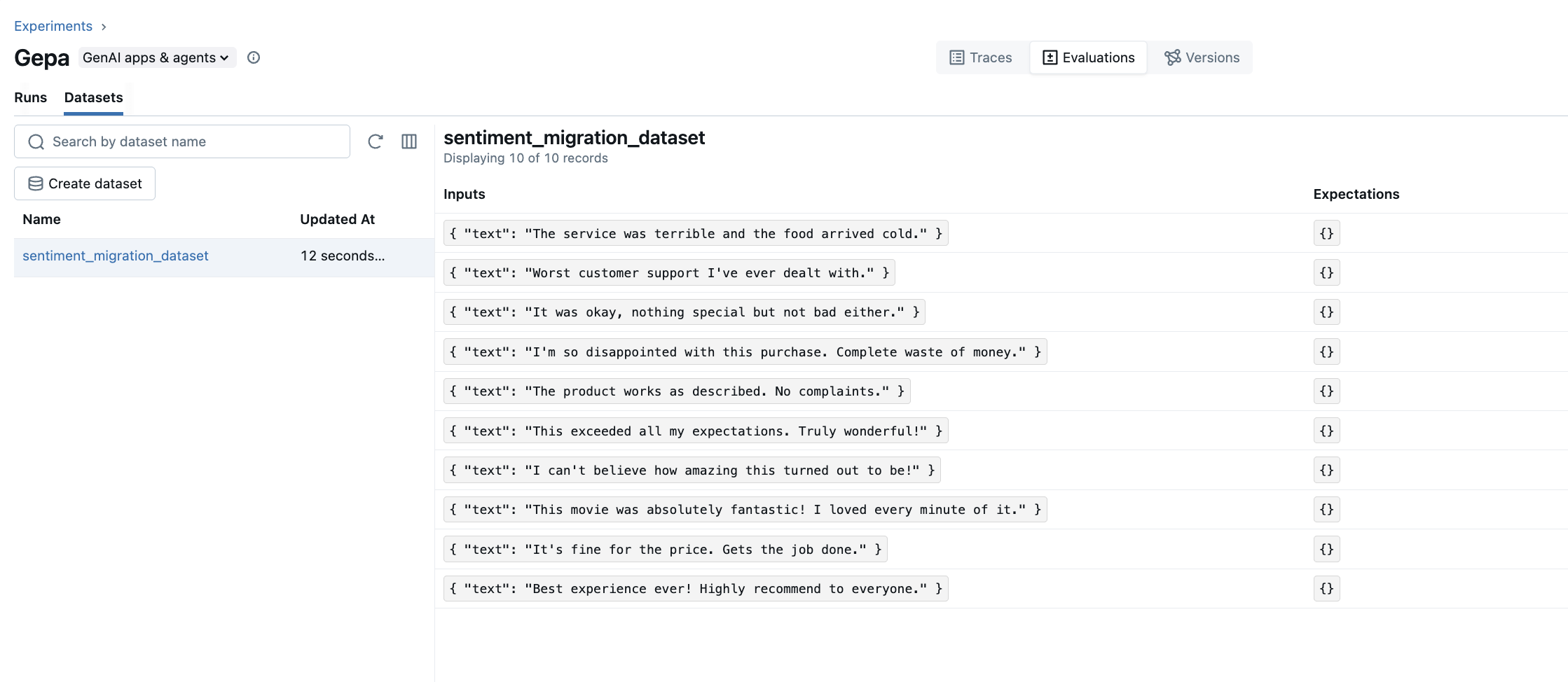Switch to the Runs tab
The image size is (1568, 682).
click(x=30, y=97)
